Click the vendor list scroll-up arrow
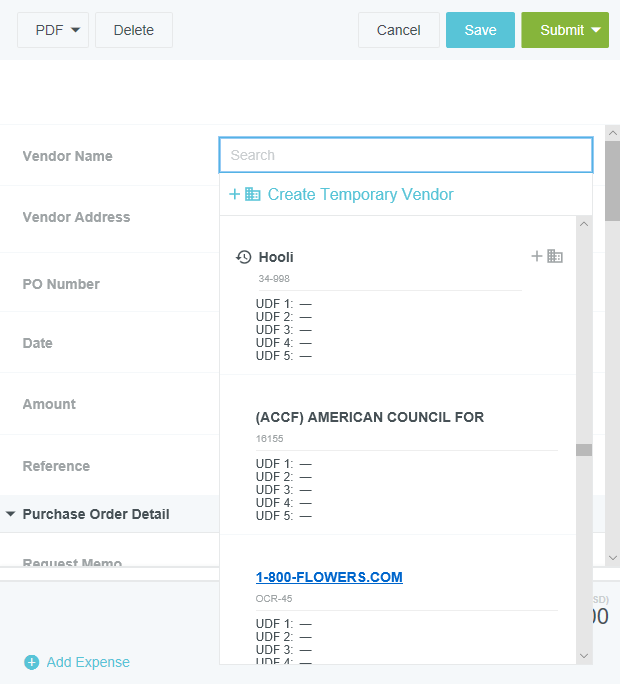620x686 pixels. tap(584, 225)
